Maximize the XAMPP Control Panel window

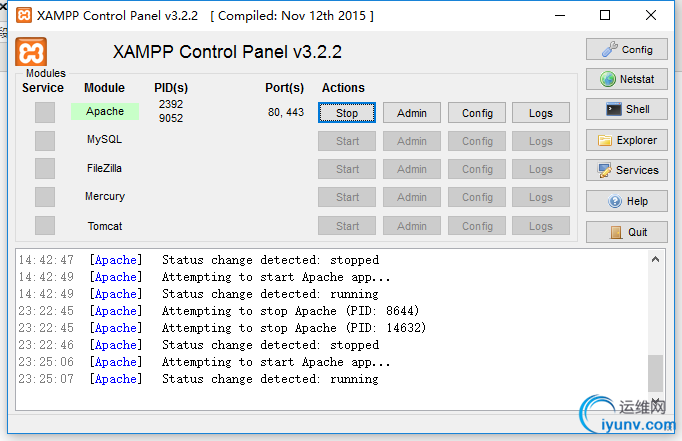[605, 16]
